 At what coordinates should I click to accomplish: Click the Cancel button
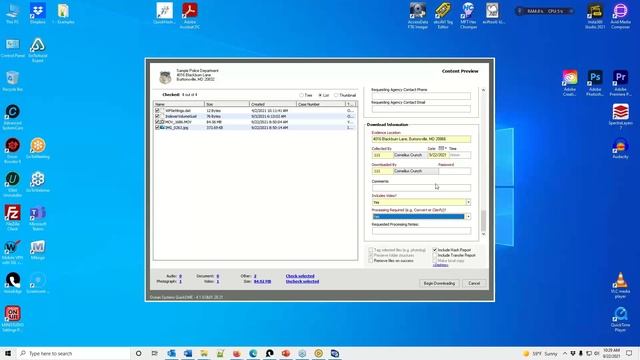[474, 283]
